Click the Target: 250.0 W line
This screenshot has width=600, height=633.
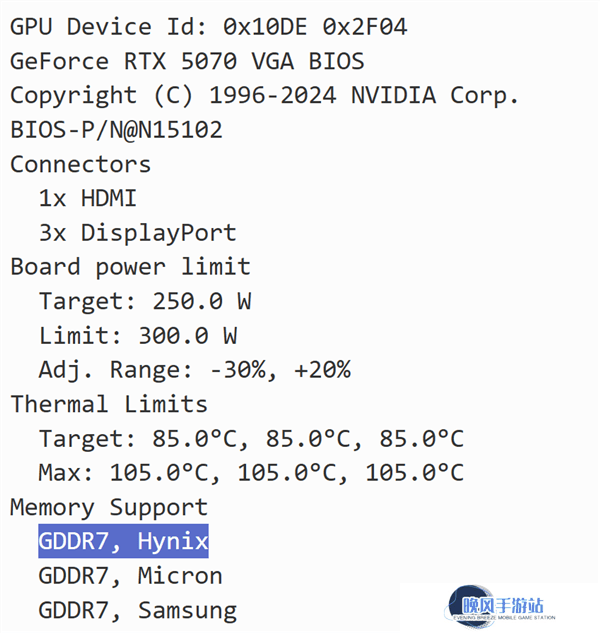[145, 302]
